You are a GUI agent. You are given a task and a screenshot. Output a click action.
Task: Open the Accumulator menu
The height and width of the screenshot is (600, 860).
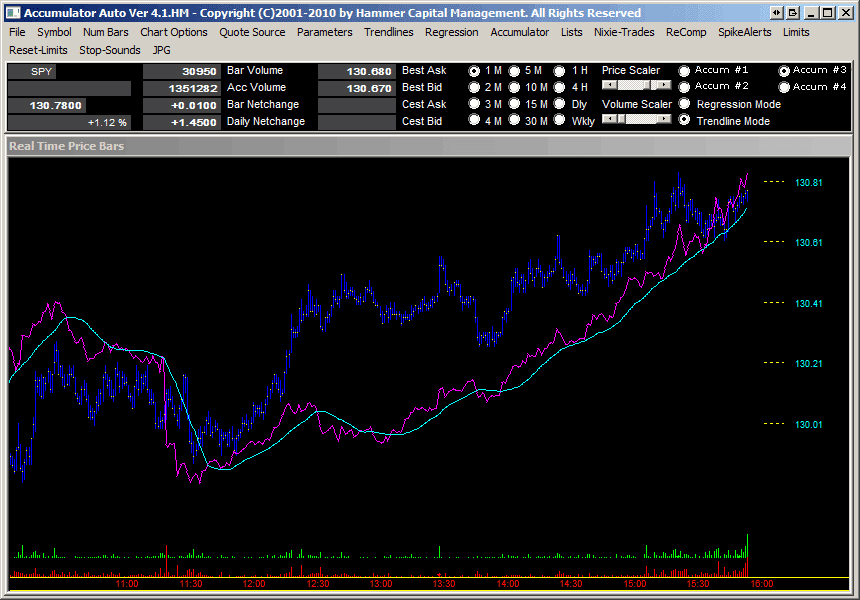click(x=519, y=32)
